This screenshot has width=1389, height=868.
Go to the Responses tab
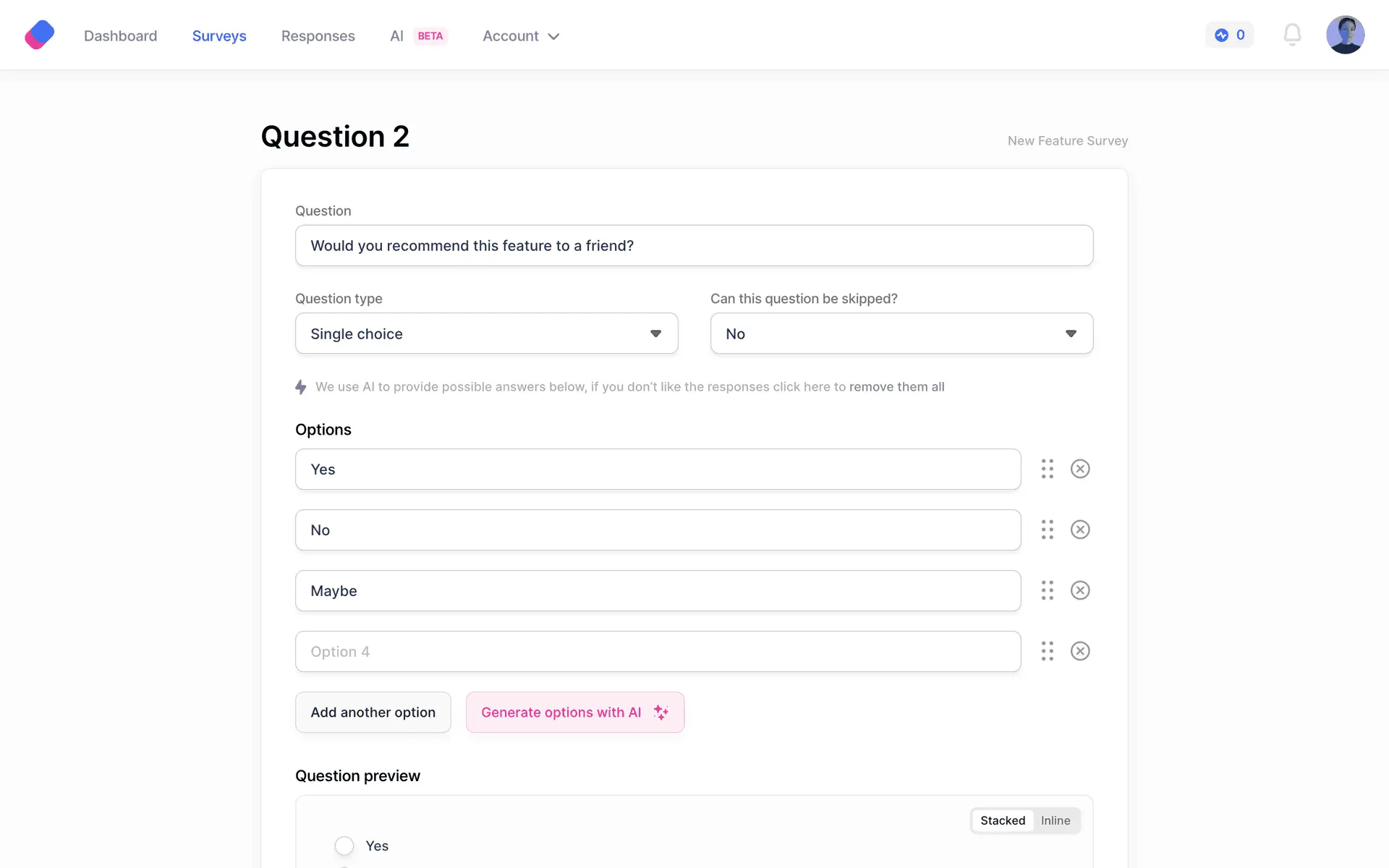[x=318, y=36]
